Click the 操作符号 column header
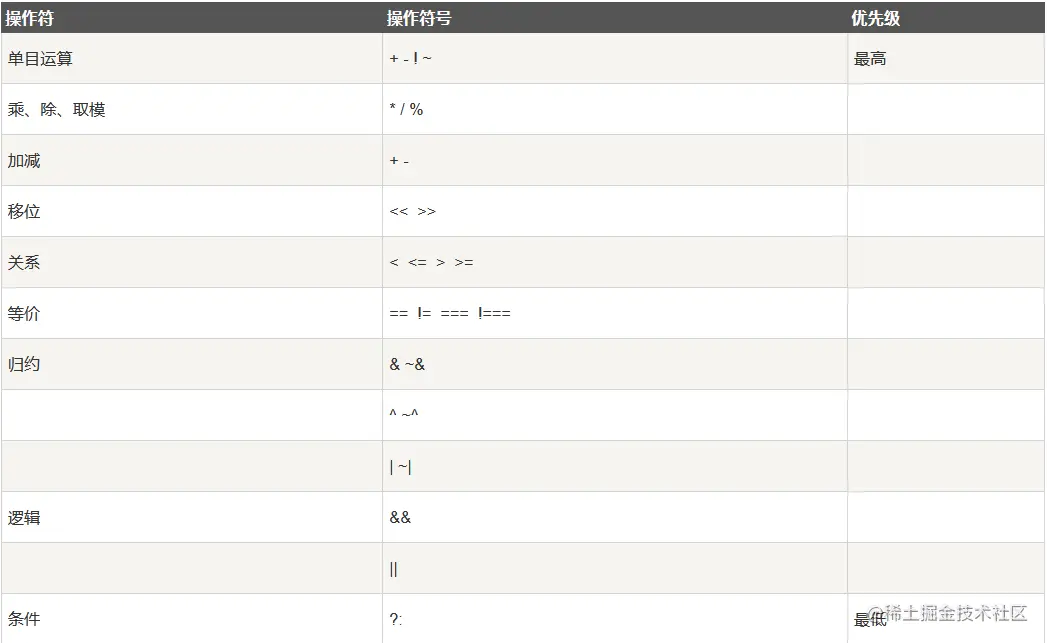The width and height of the screenshot is (1047, 643). click(x=419, y=18)
